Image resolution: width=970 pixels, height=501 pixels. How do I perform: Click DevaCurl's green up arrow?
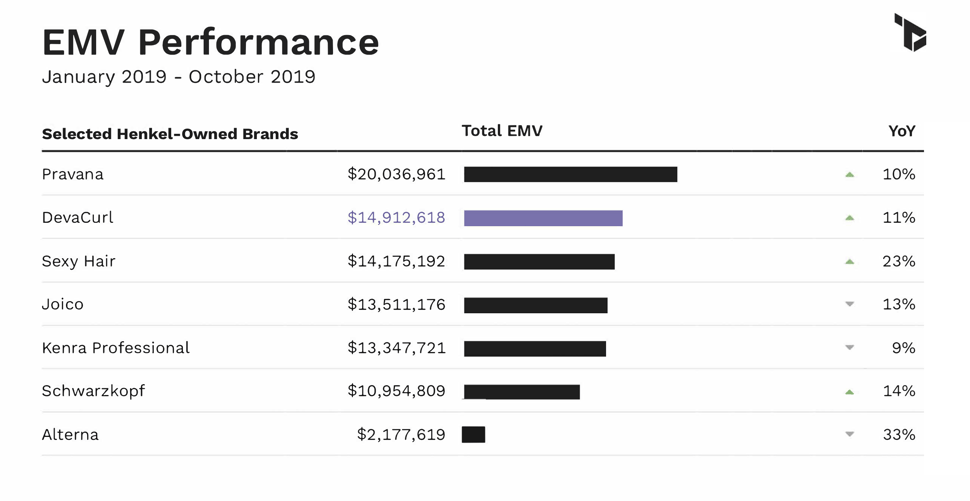850,218
